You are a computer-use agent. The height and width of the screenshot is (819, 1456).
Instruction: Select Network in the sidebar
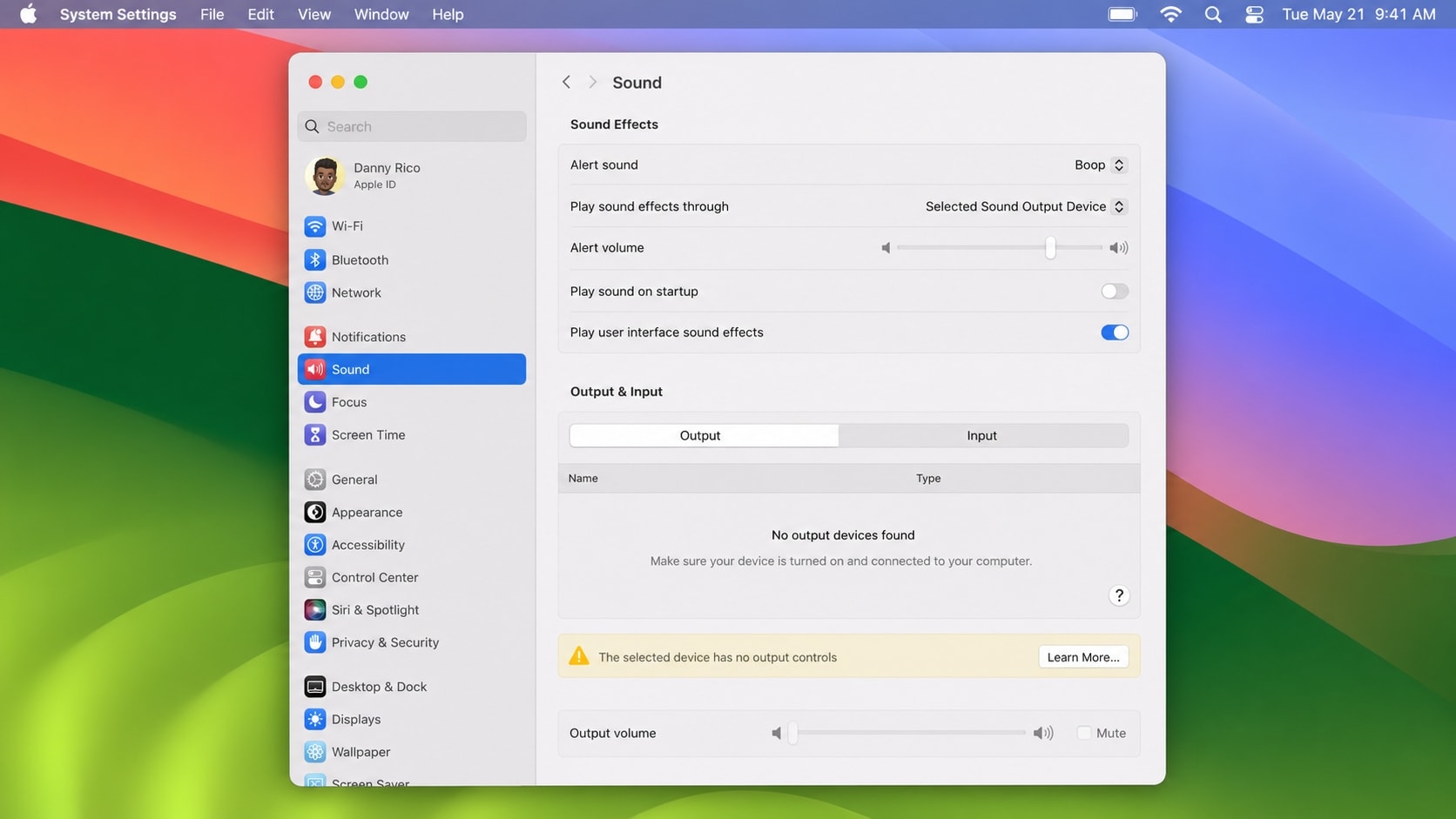411,292
